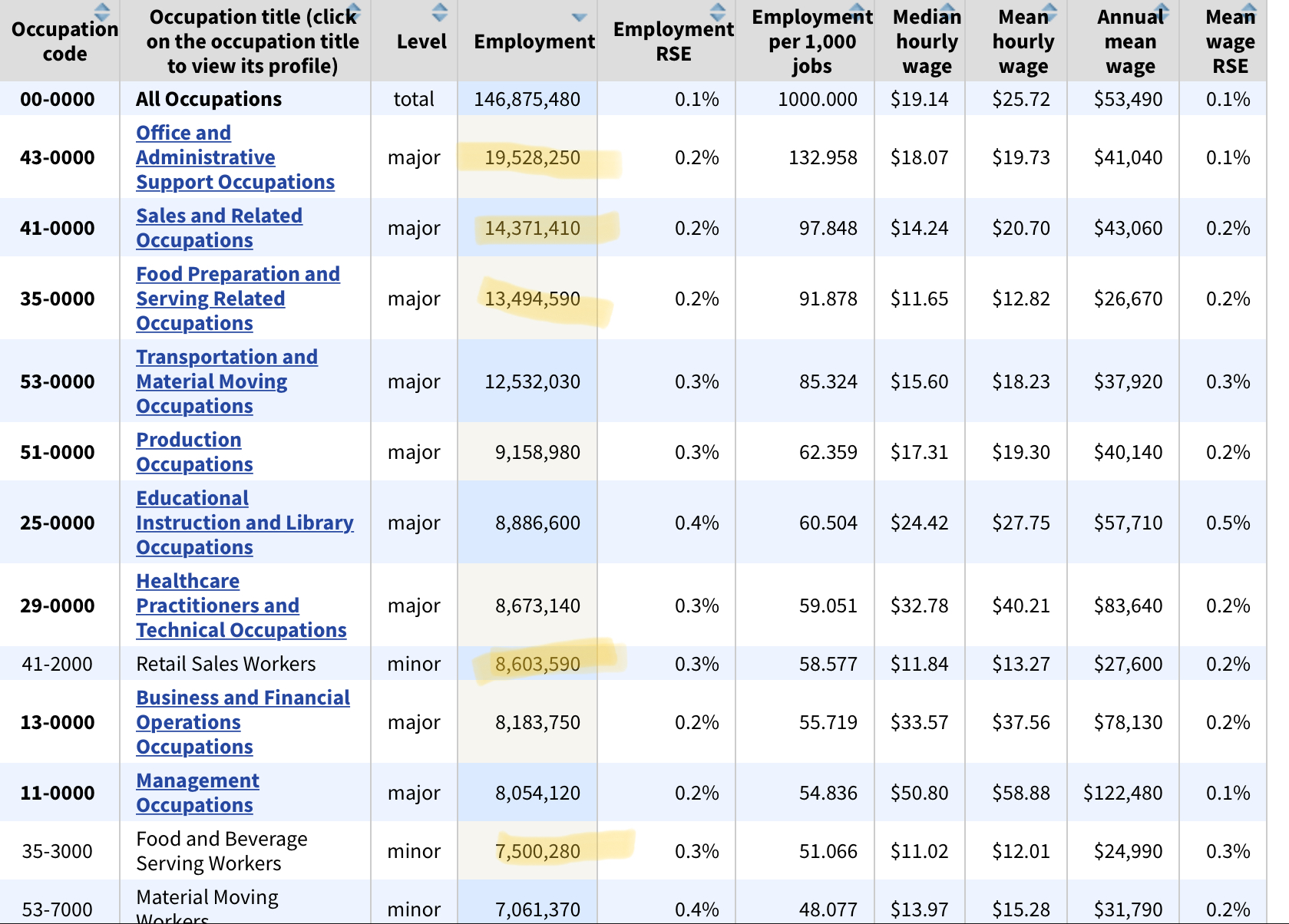Sort by Employment per 1,000 jobs arrows
This screenshot has width=1289, height=924.
tap(856, 12)
